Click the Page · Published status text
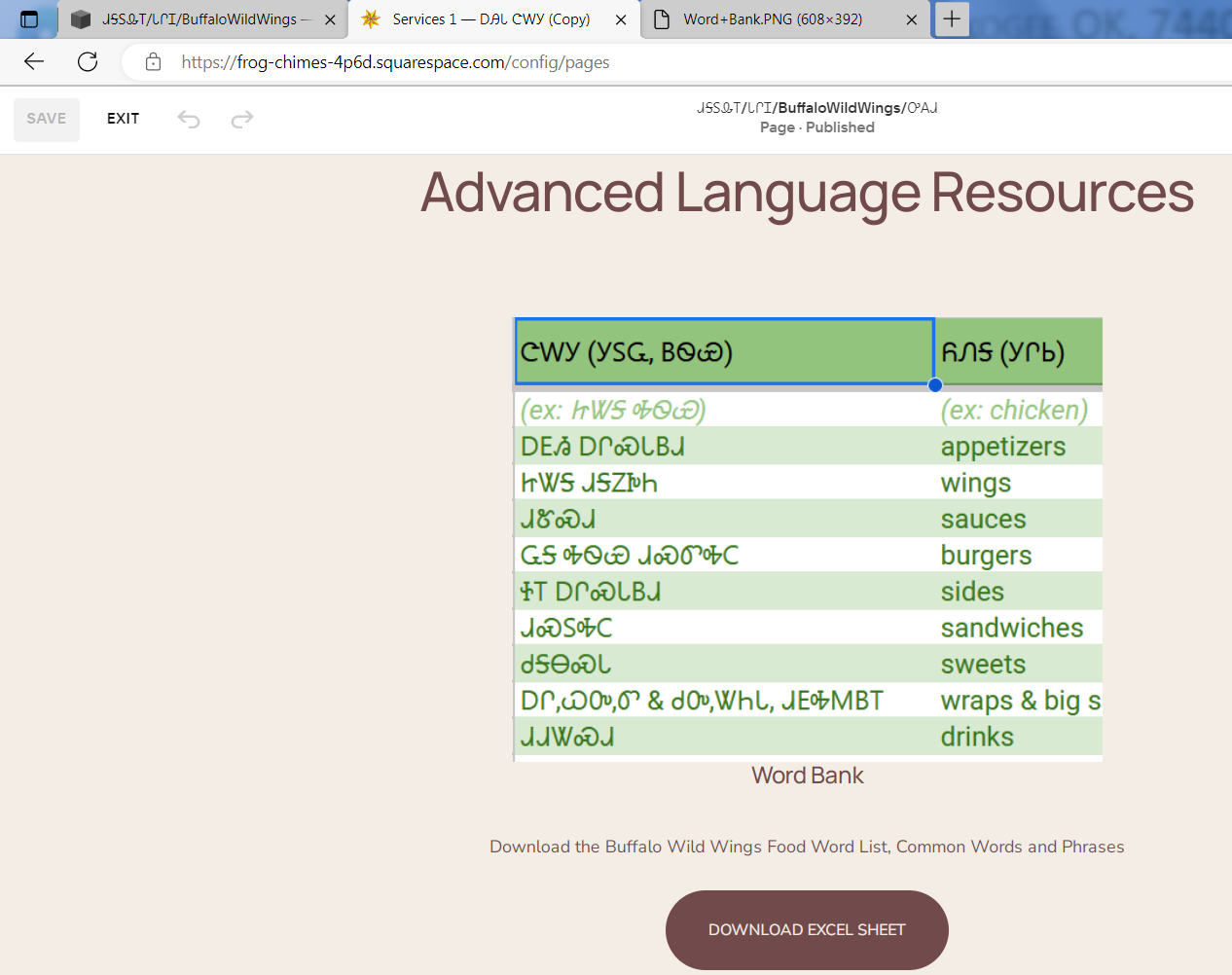 (817, 127)
